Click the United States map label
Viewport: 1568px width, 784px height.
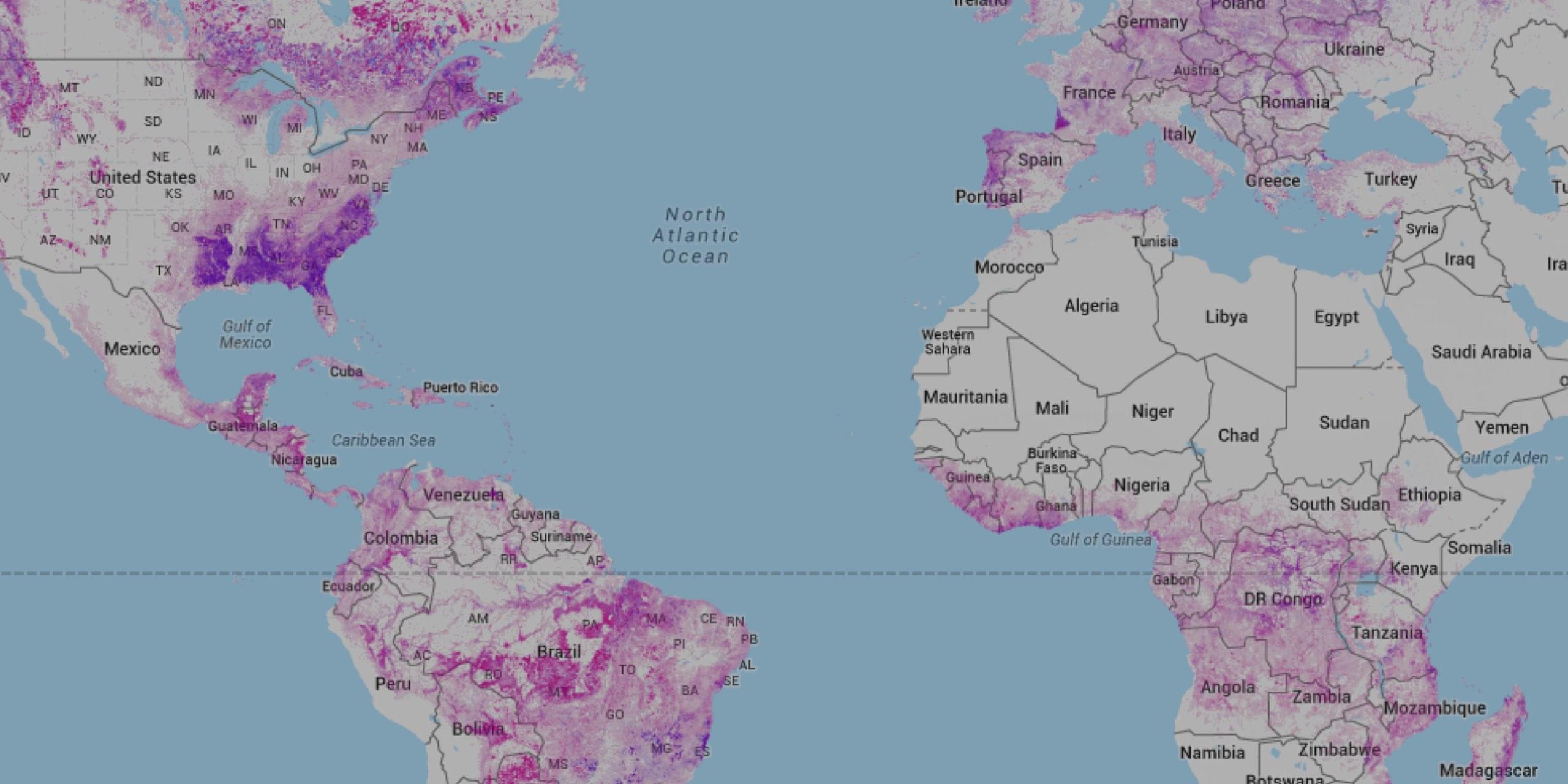tap(143, 178)
